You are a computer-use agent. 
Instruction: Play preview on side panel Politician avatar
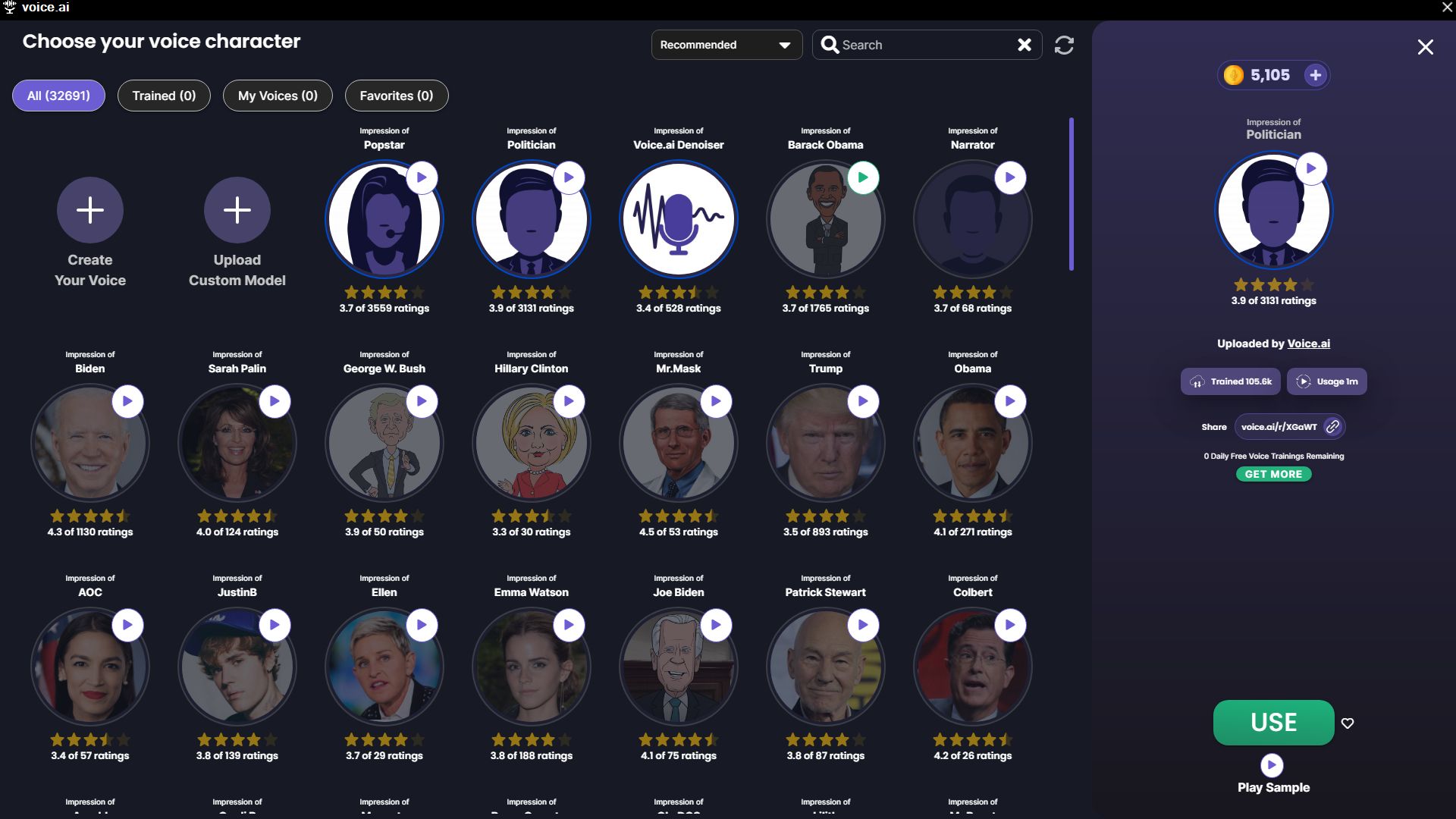[x=1311, y=168]
